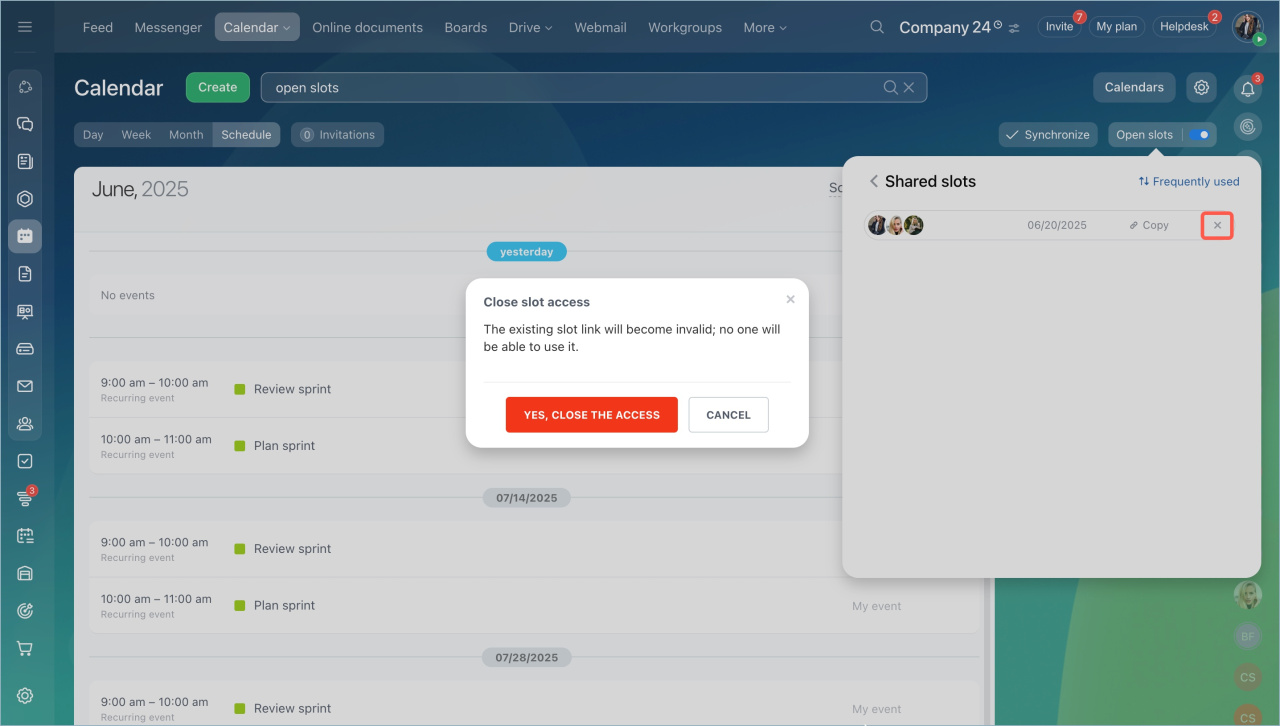This screenshot has width=1280, height=726.
Task: Open the notifications bell icon
Action: pyautogui.click(x=1247, y=89)
